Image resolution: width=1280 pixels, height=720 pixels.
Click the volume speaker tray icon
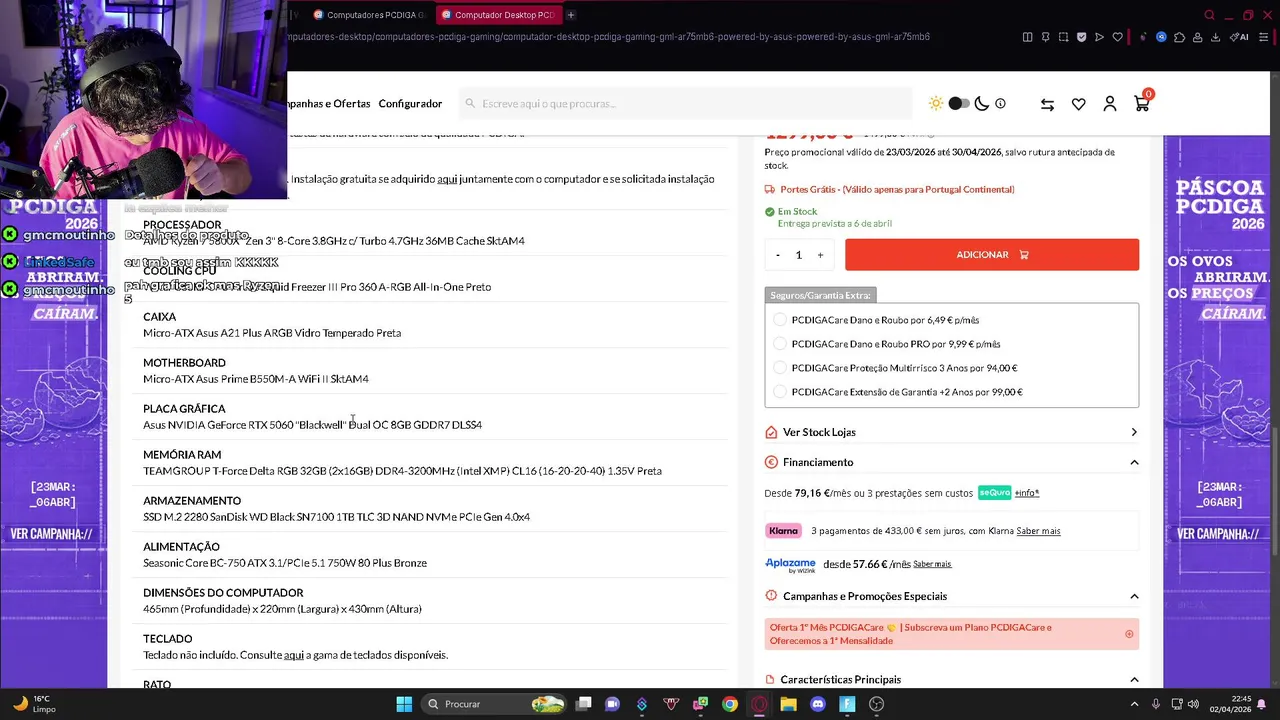point(1193,704)
